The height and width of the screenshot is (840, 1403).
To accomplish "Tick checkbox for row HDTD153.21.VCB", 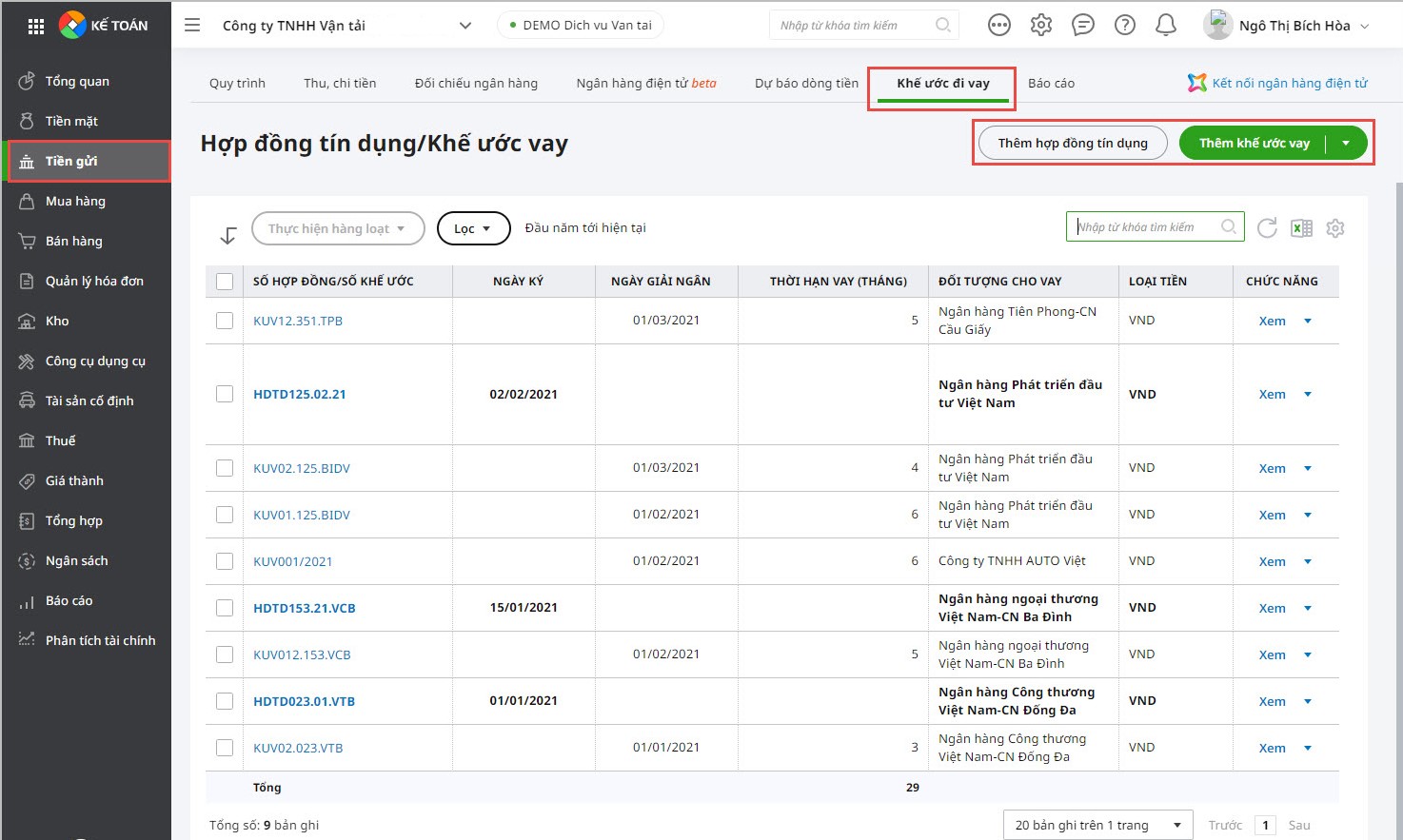I will (x=225, y=608).
